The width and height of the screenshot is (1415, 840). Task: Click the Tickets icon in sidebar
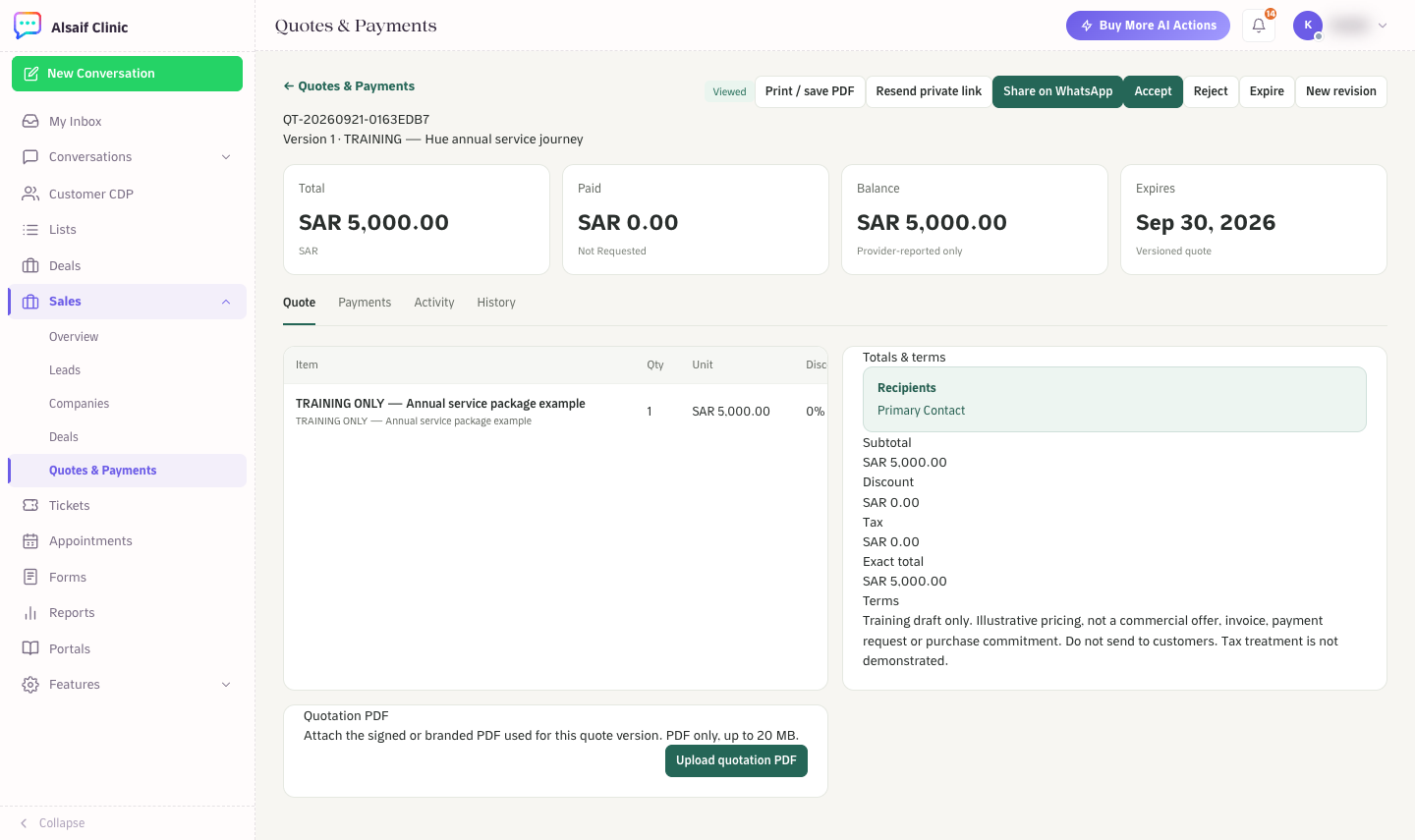click(x=30, y=505)
